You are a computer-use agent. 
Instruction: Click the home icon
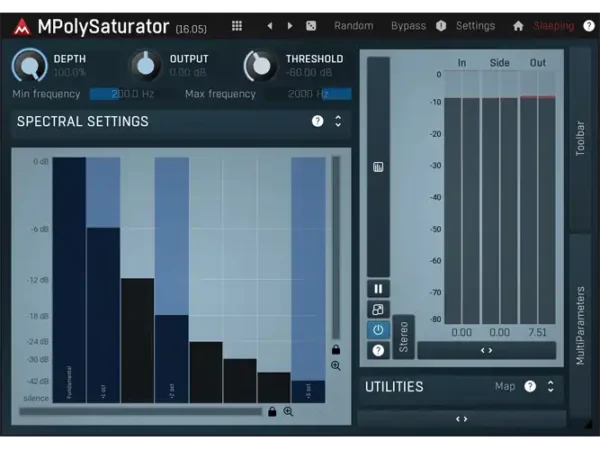coord(518,26)
